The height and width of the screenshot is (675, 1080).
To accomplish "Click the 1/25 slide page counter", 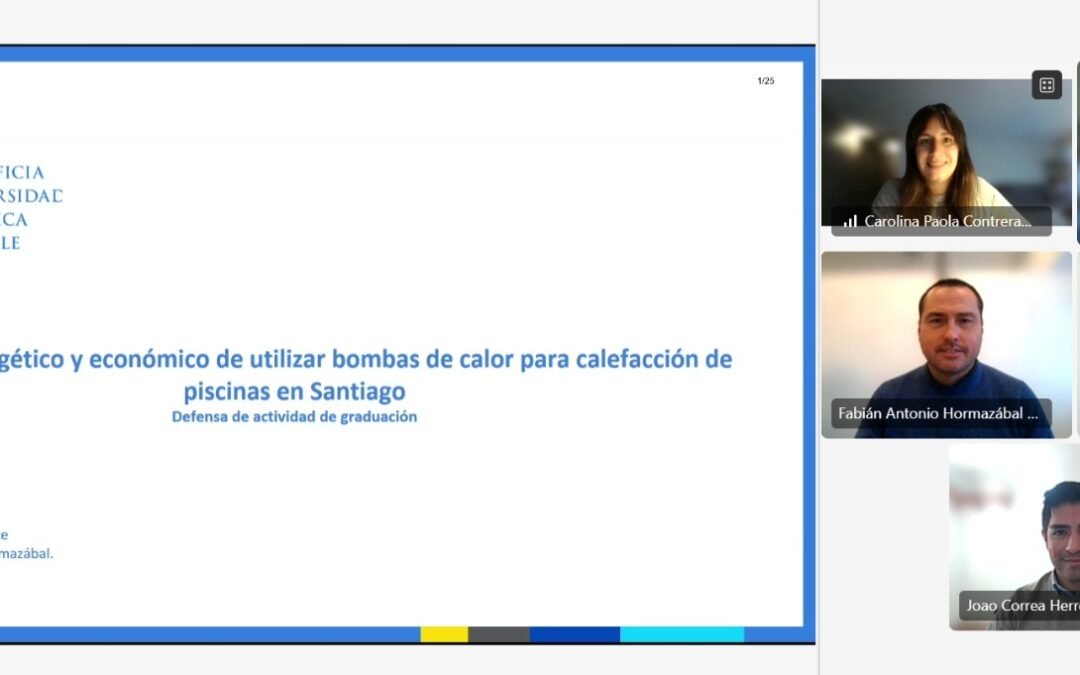I will point(765,81).
